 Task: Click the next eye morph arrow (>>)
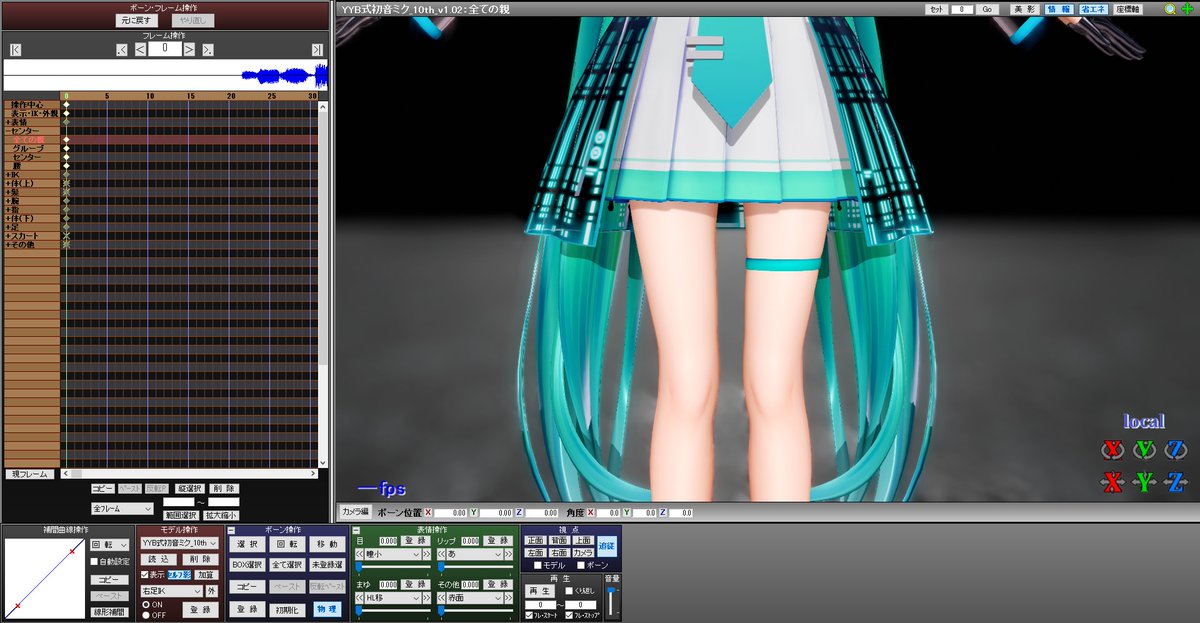coord(427,553)
